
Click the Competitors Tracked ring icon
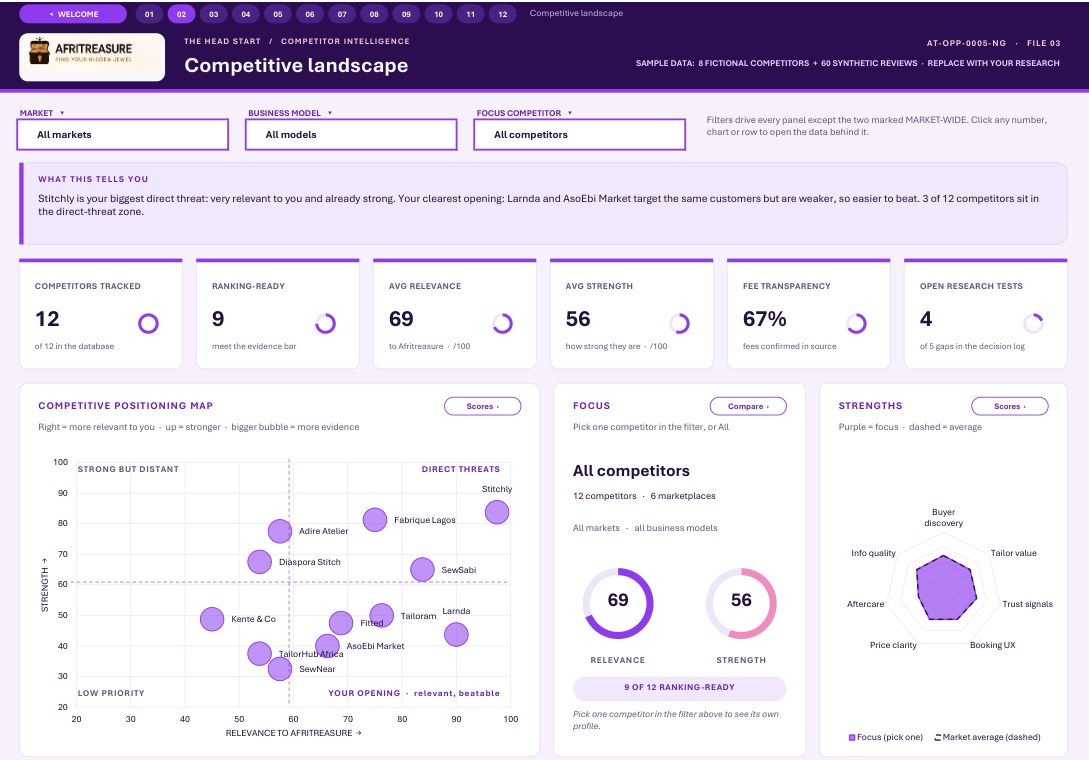point(149,324)
